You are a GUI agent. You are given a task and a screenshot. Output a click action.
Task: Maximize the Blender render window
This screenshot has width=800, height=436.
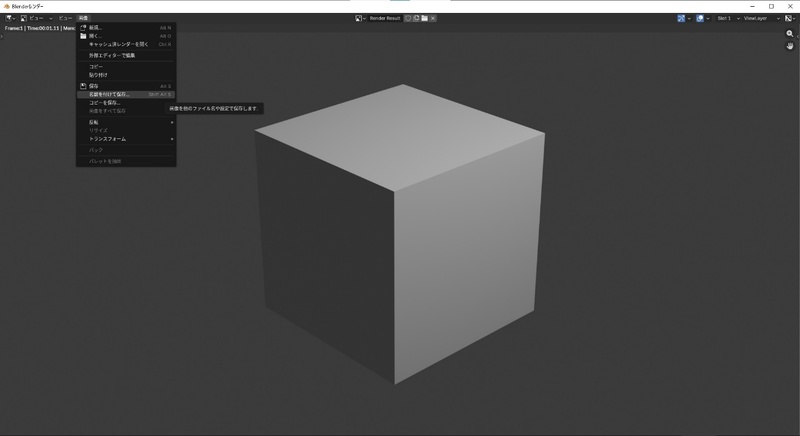coord(771,6)
